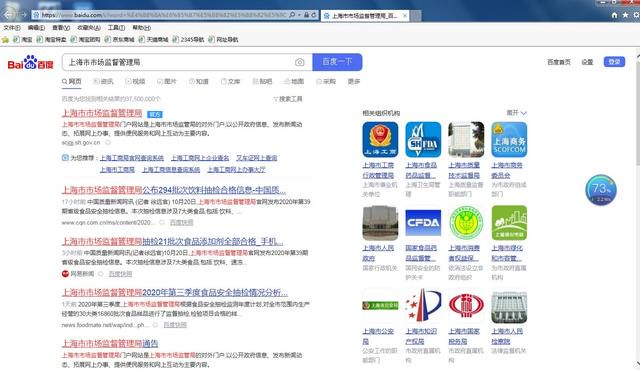Open the 上海市知识产权局 red-blue logo icon
Screen dimensions: 640x370
(x=423, y=306)
